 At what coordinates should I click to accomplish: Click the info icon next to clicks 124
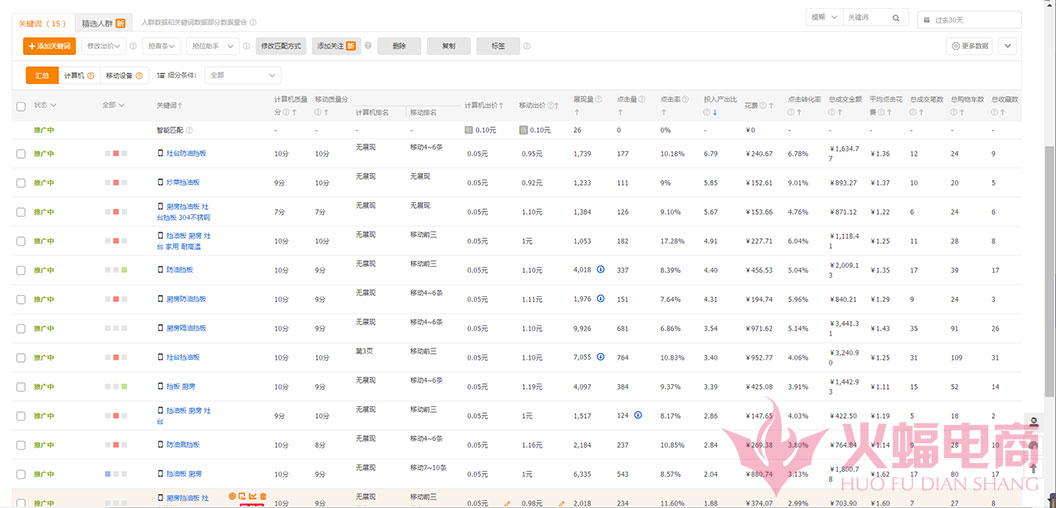click(x=637, y=414)
